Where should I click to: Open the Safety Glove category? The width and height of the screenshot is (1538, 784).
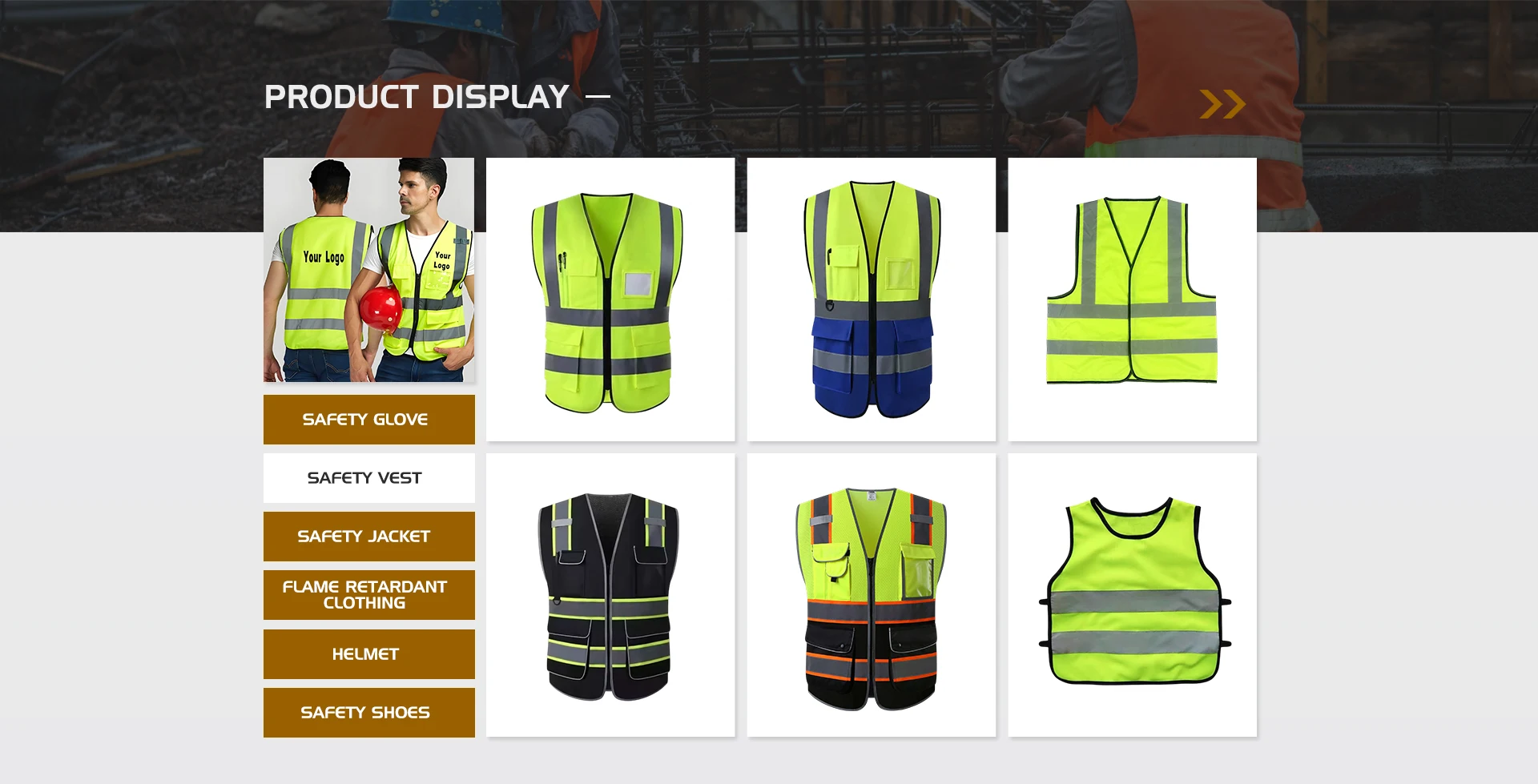[x=368, y=419]
